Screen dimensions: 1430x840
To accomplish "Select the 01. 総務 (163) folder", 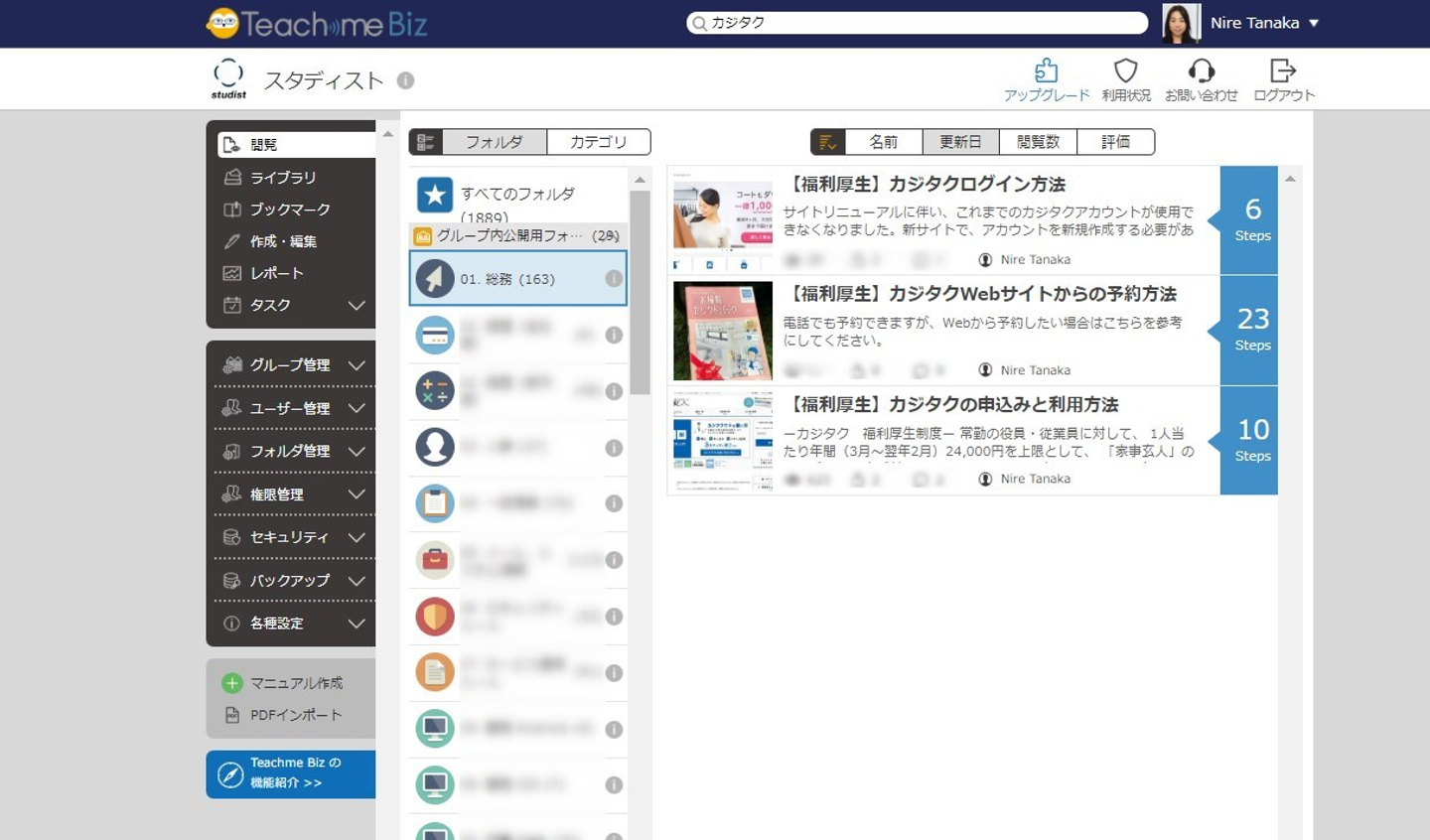I will (518, 278).
